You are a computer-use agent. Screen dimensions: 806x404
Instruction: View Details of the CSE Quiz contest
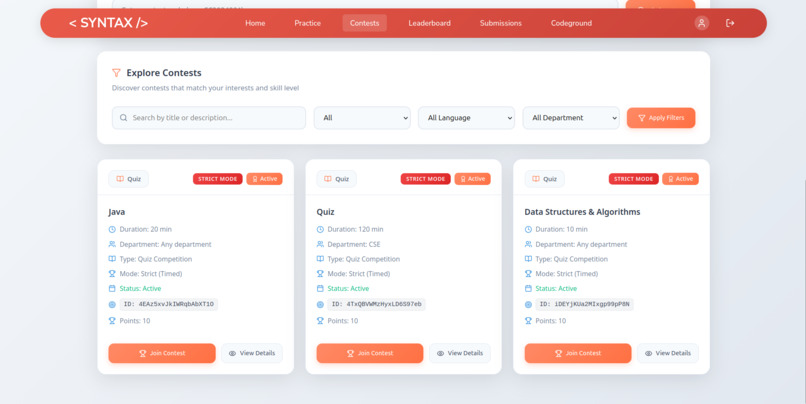[x=460, y=353]
